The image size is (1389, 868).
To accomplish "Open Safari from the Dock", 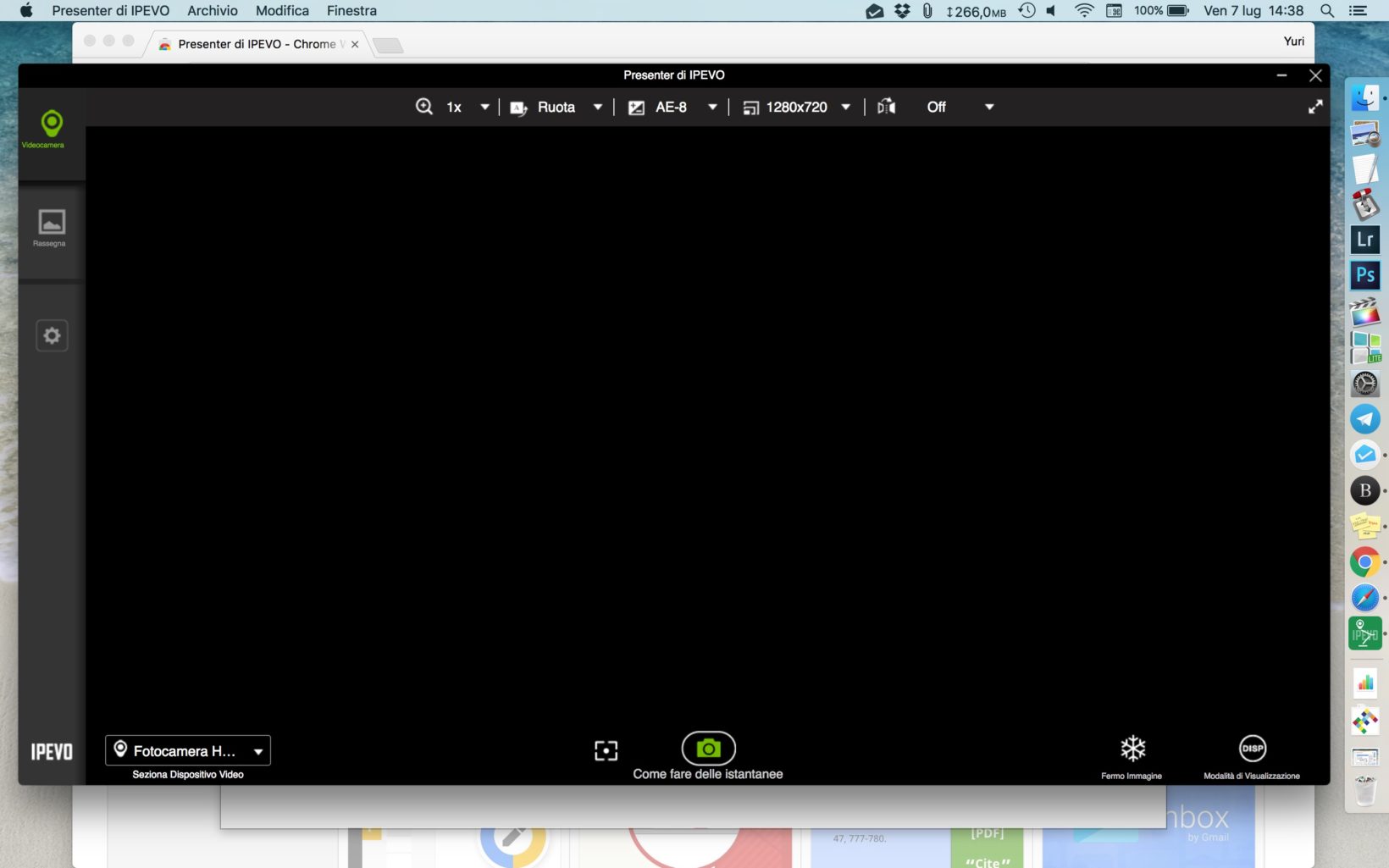I will 1365,597.
